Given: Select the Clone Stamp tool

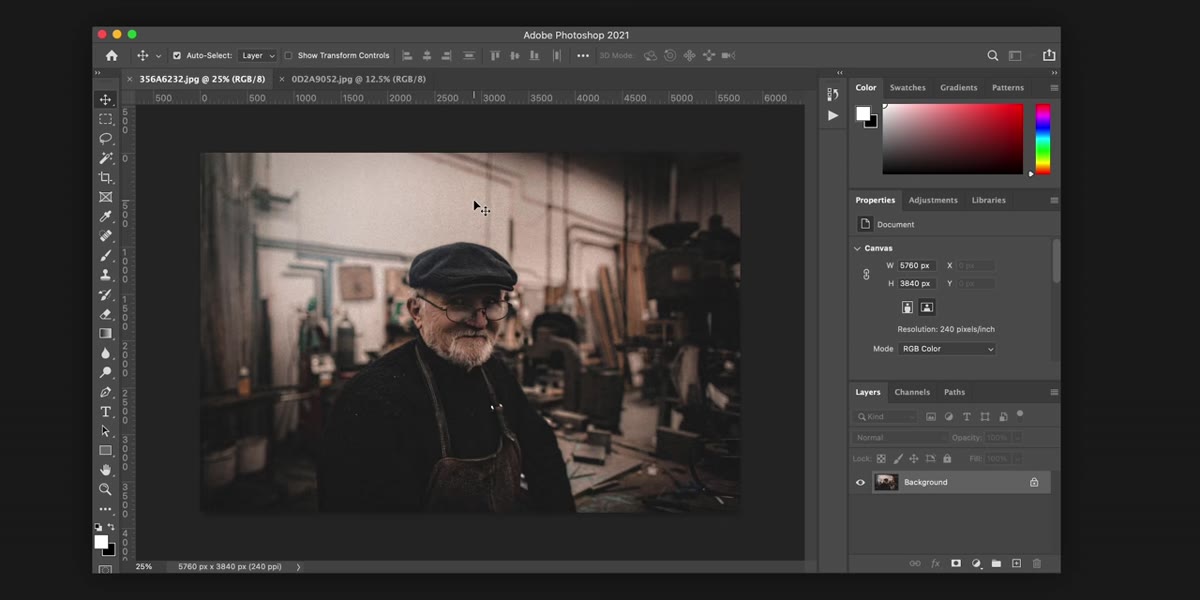Looking at the screenshot, I should point(105,275).
